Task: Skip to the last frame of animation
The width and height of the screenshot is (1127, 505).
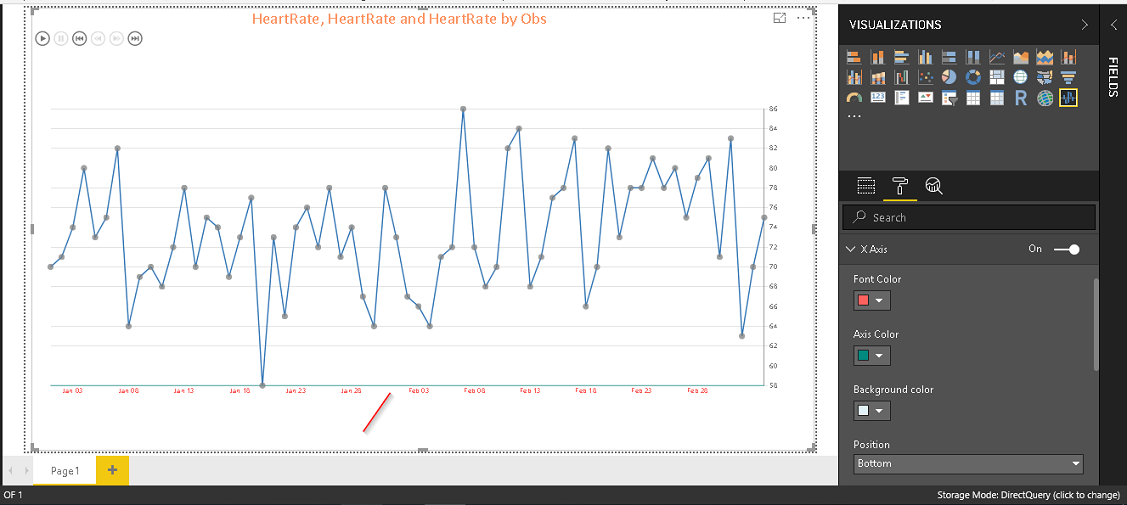Action: (136, 38)
